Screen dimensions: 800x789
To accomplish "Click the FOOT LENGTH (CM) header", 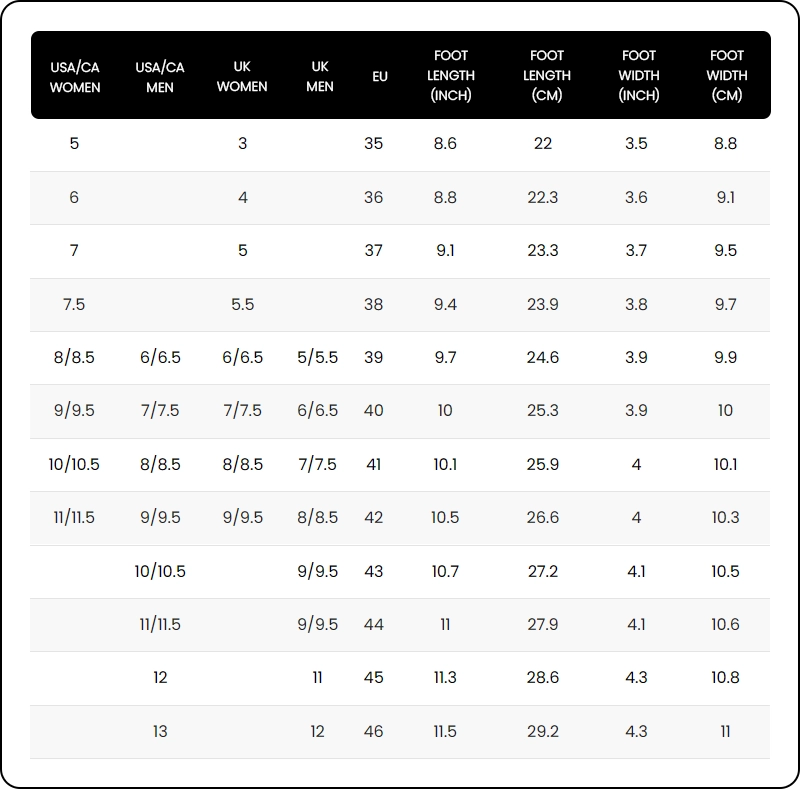I will (x=547, y=76).
